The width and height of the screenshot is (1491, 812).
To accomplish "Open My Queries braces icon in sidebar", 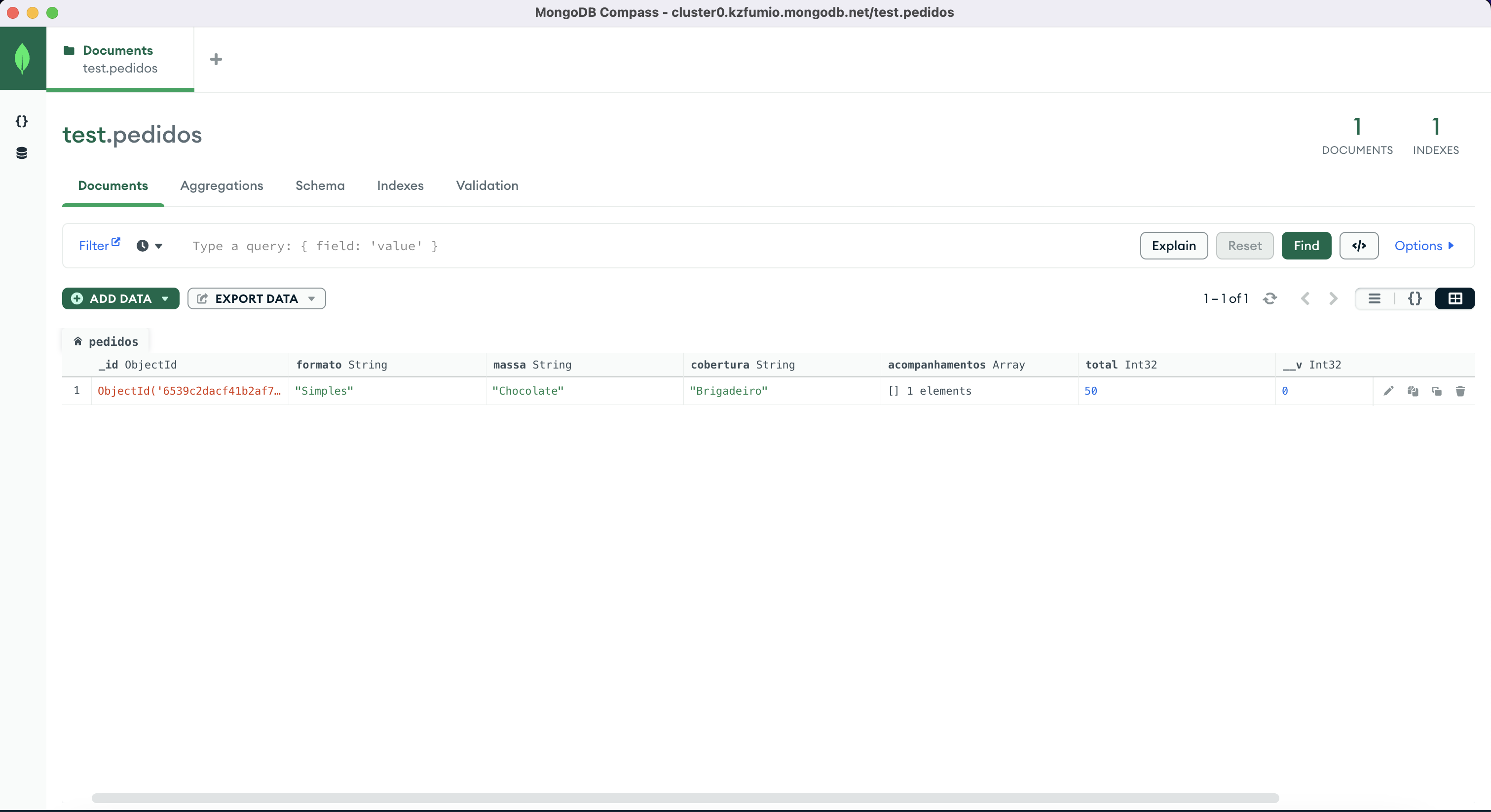I will tap(21, 121).
